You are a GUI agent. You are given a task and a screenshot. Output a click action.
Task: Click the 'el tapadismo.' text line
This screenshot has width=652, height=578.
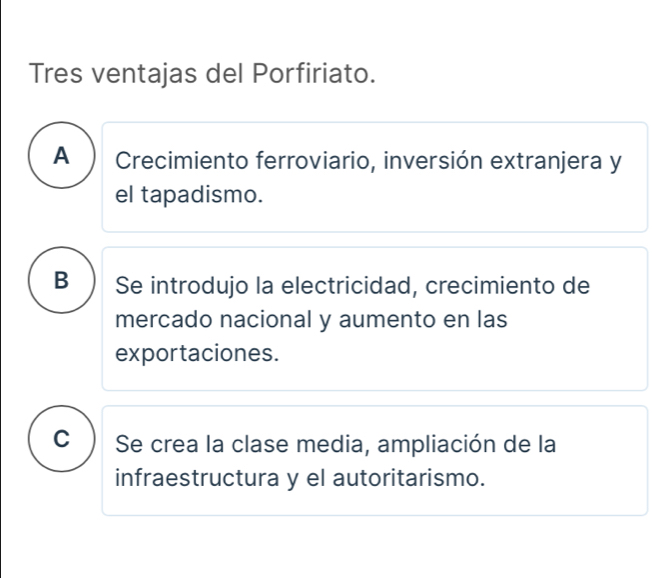190,195
